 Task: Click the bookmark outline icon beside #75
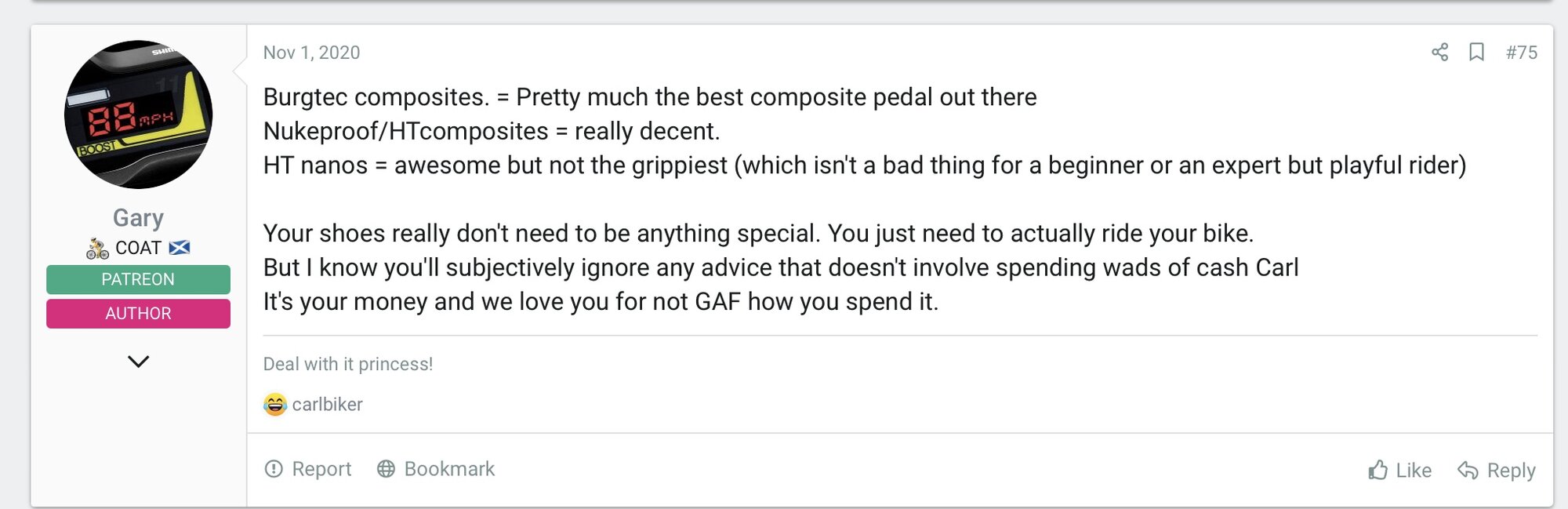pyautogui.click(x=1476, y=53)
